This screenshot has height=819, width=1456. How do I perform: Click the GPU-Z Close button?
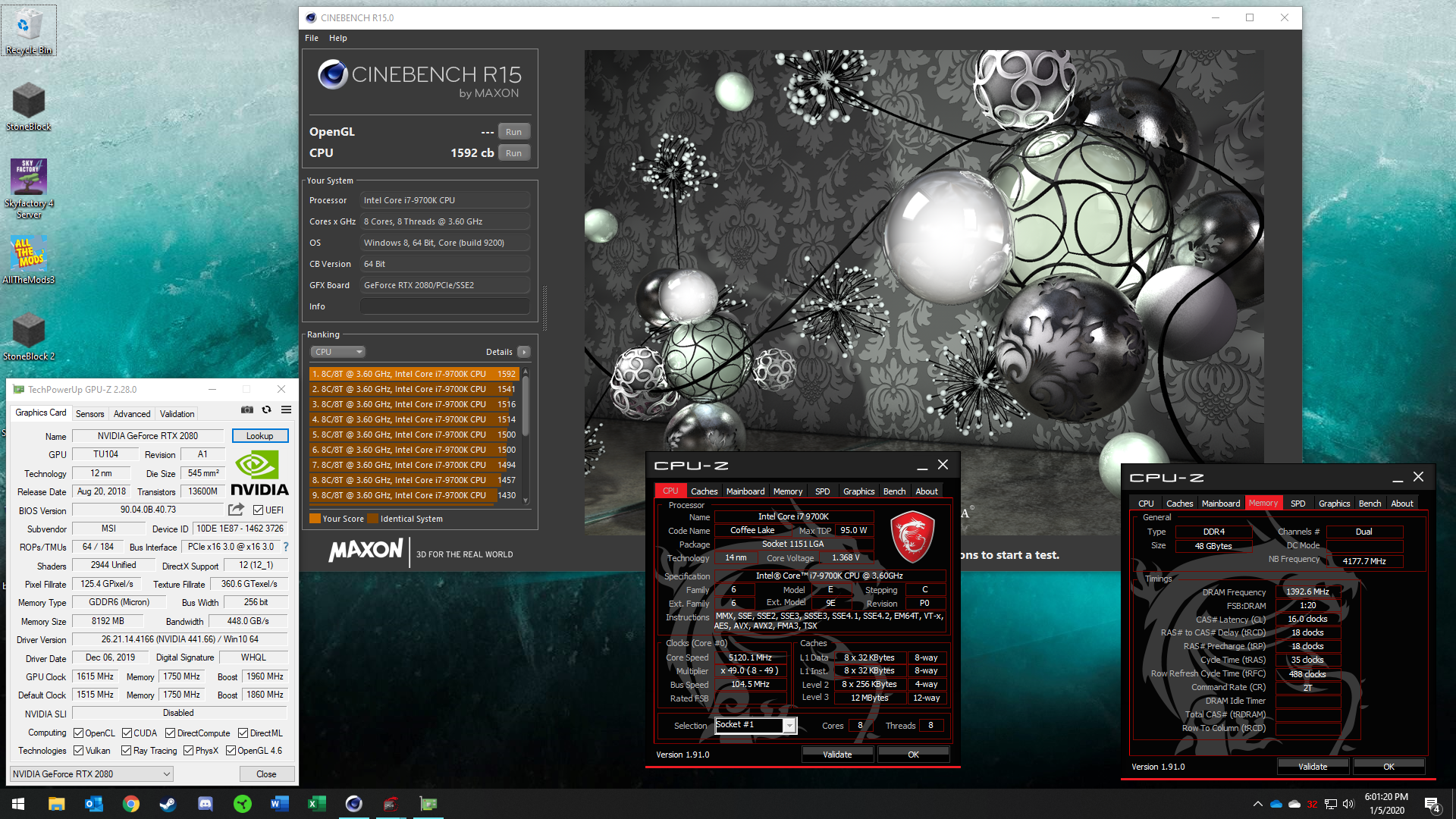point(266,774)
